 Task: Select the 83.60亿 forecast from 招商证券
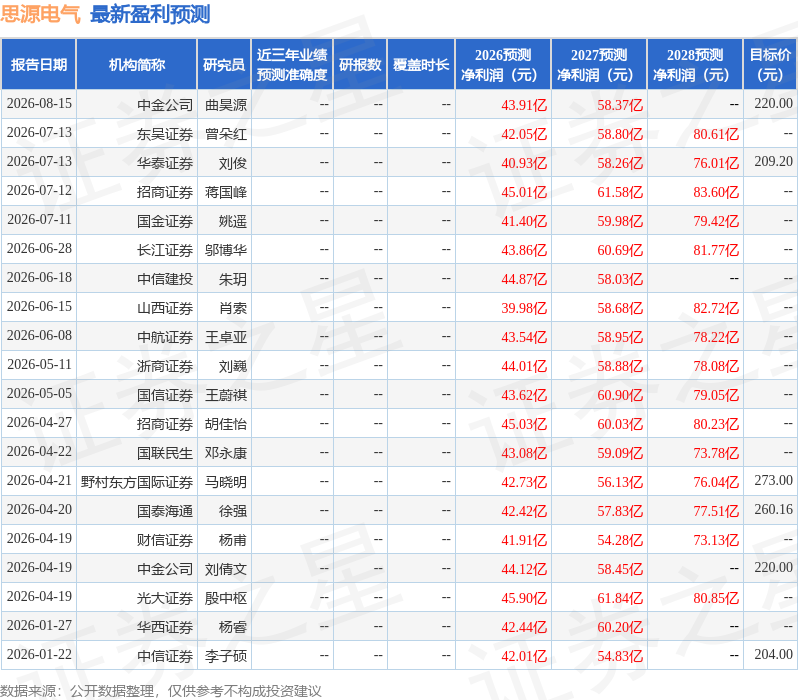(x=716, y=192)
